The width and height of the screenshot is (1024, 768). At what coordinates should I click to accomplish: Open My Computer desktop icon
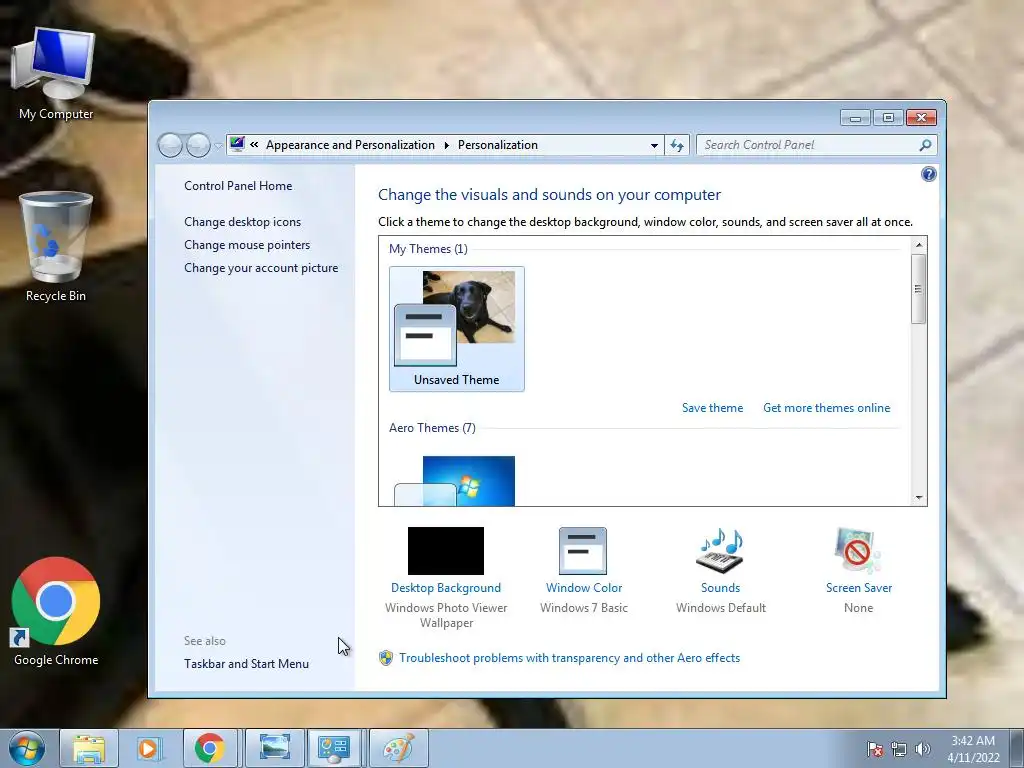point(56,74)
